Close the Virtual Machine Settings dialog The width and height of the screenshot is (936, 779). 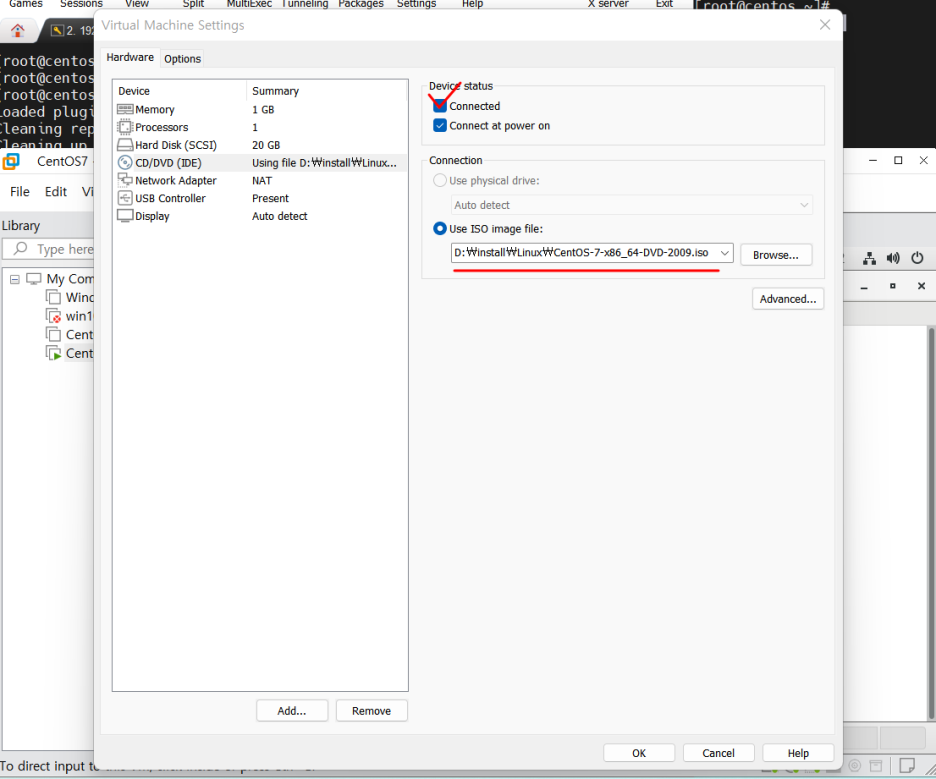click(x=825, y=24)
